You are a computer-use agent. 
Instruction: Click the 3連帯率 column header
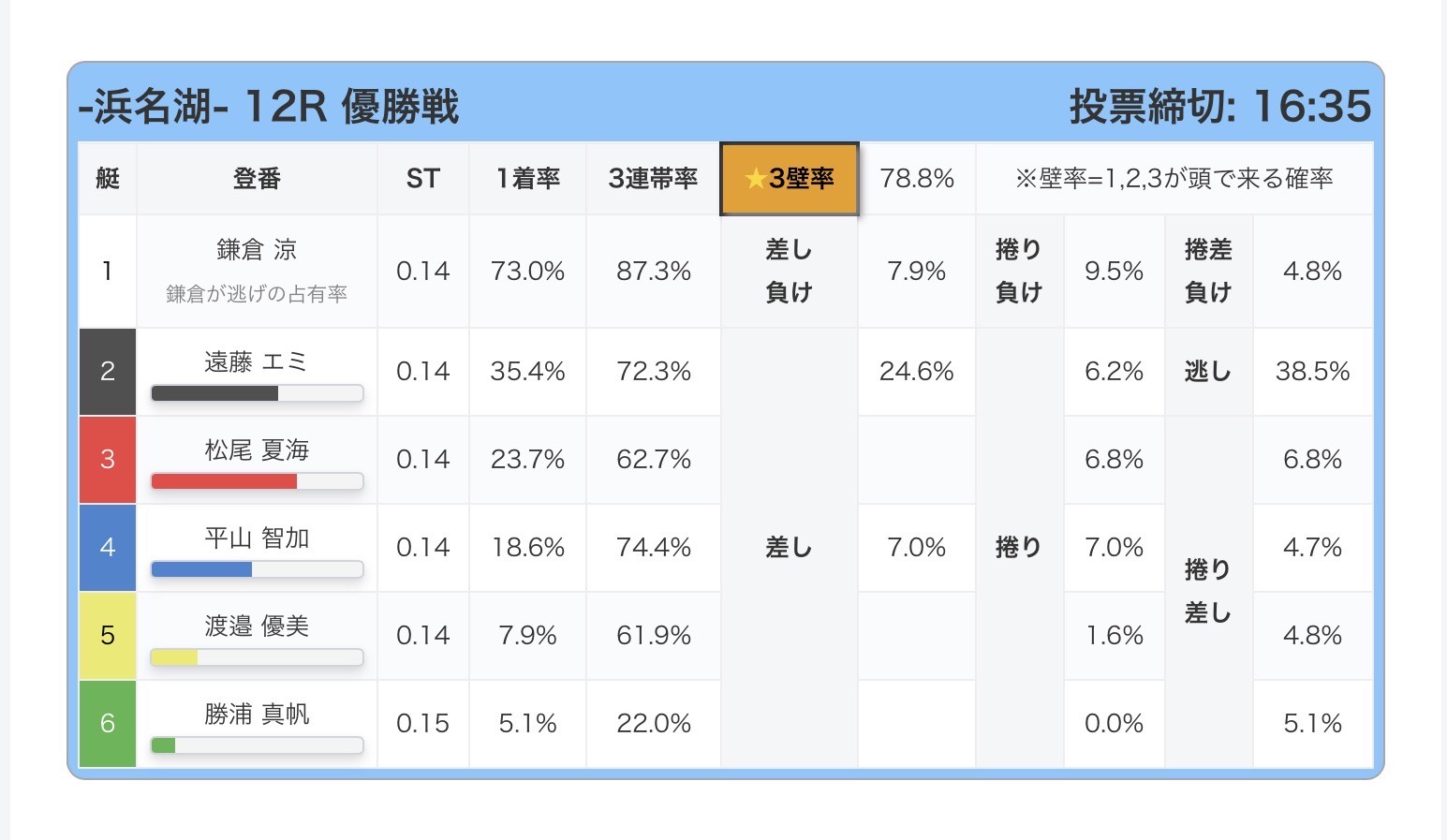[x=653, y=178]
